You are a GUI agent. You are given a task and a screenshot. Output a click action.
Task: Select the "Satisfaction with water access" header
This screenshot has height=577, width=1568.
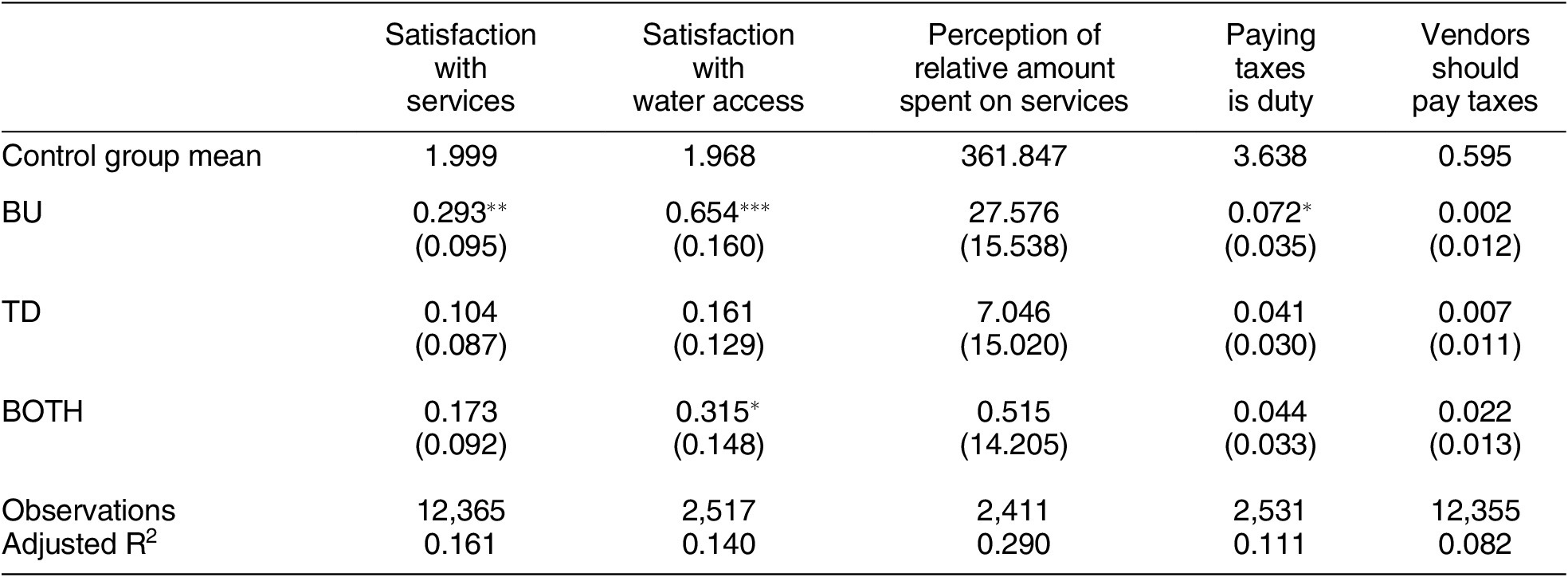[718, 69]
